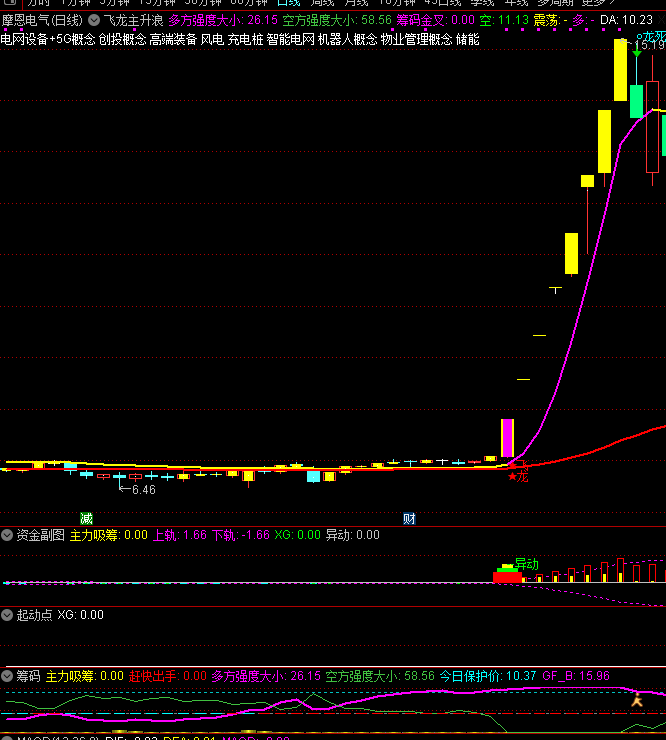This screenshot has width=666, height=740.
Task: Open the 多周期 view tab
Action: [x=556, y=3]
